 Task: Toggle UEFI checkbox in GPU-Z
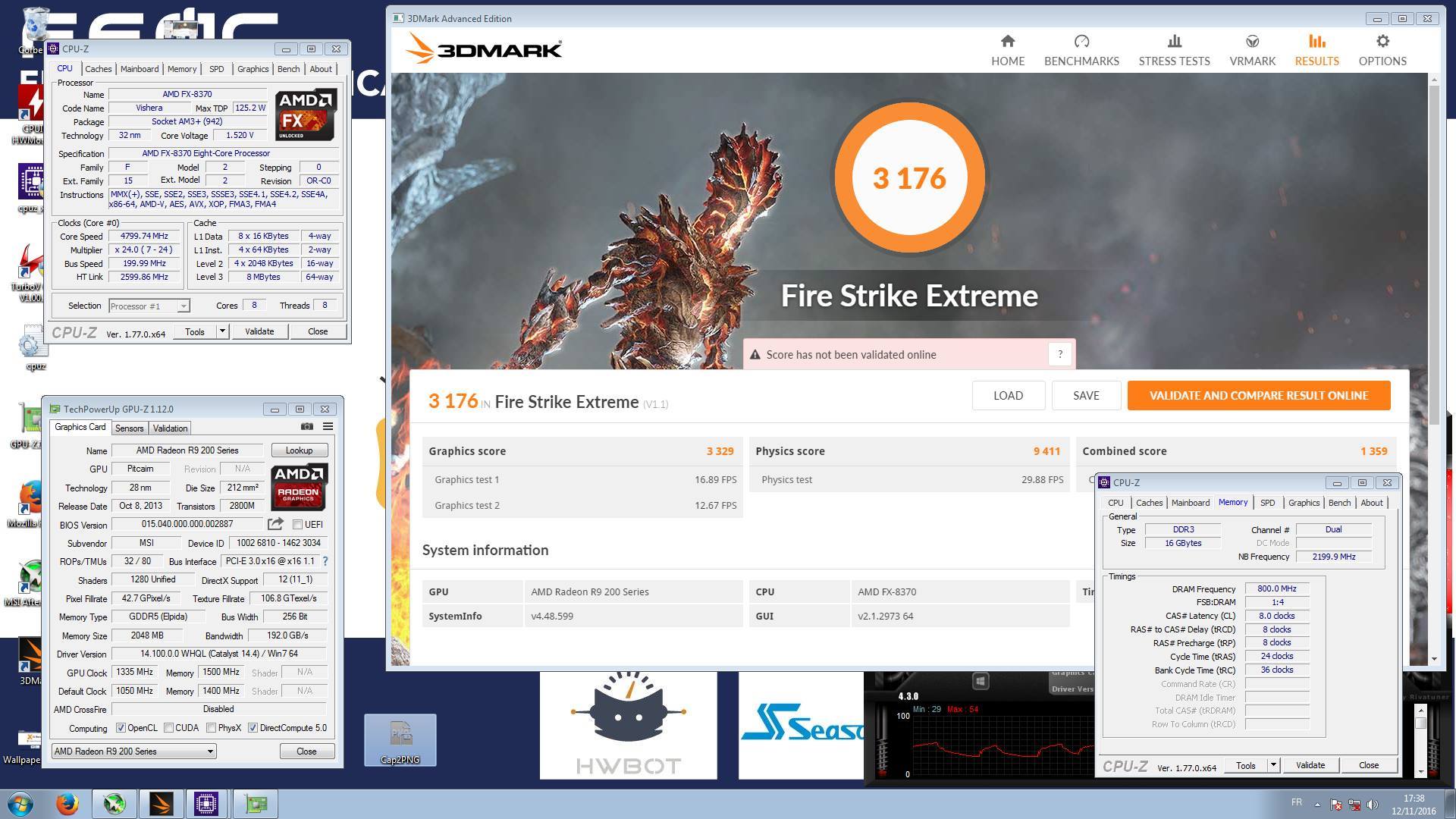click(297, 524)
